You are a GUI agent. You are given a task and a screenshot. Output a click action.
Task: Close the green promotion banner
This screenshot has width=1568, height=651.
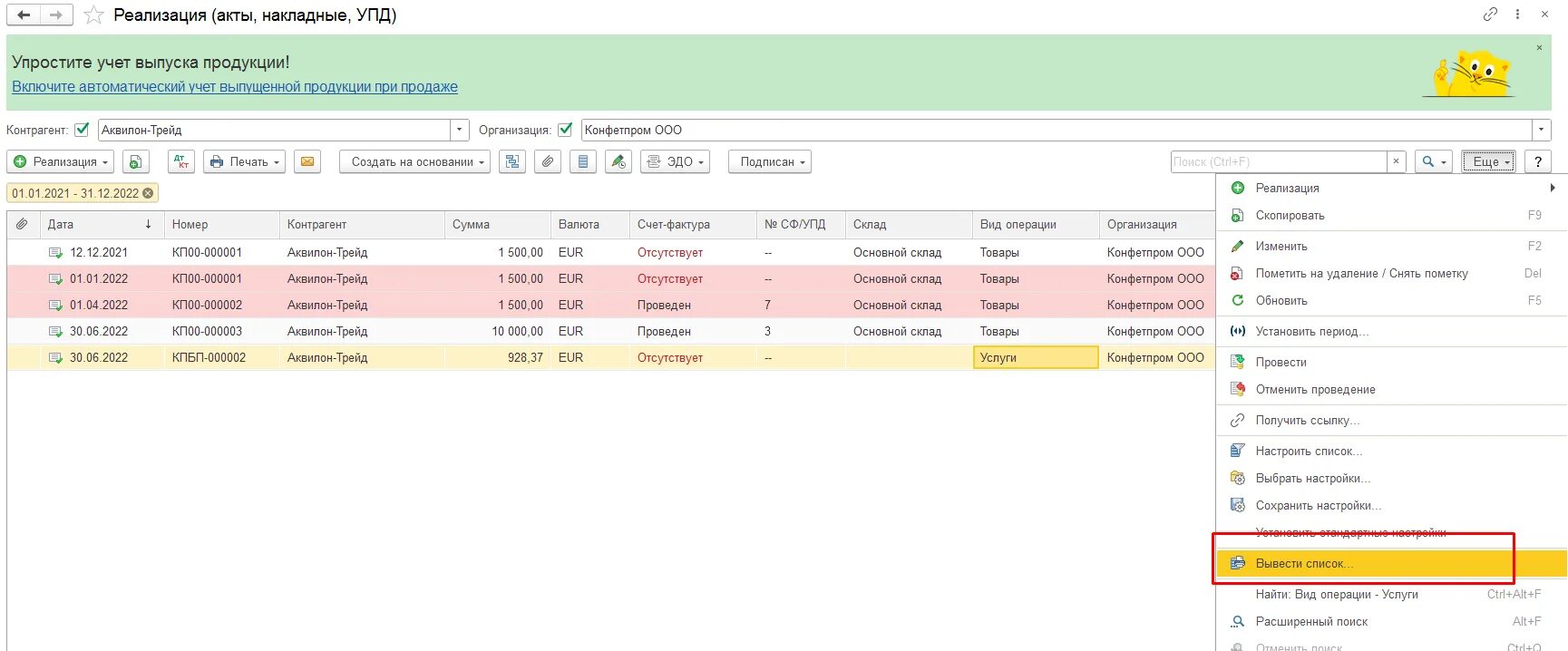[x=1539, y=47]
